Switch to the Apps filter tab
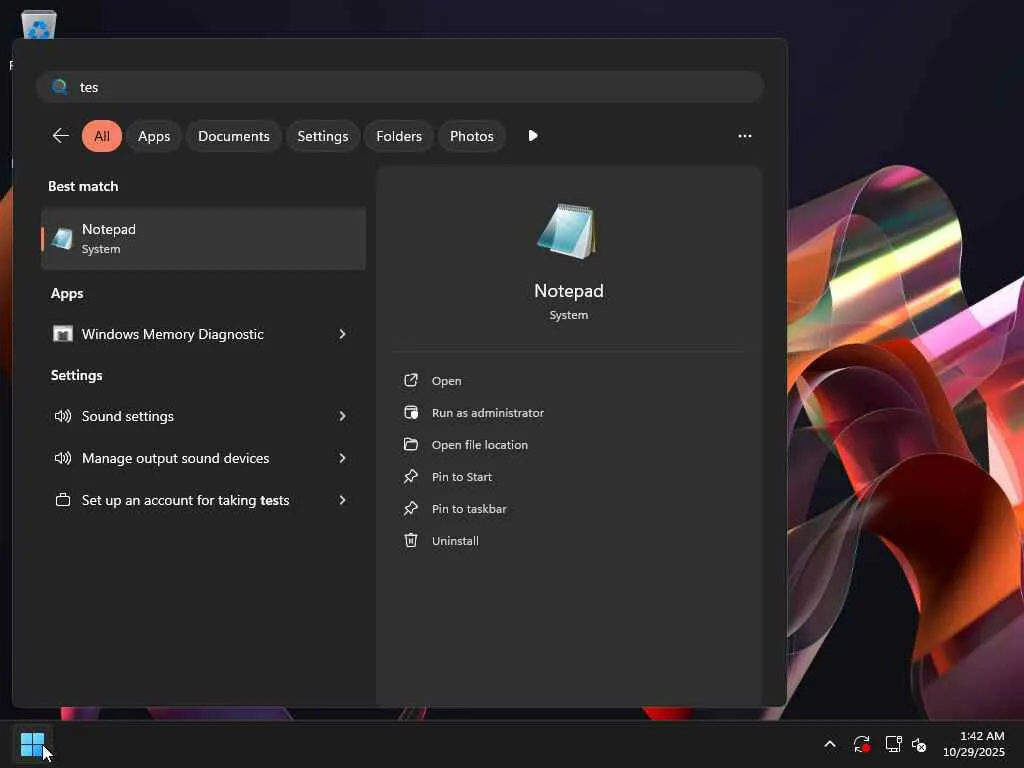The height and width of the screenshot is (768, 1024). 154,136
